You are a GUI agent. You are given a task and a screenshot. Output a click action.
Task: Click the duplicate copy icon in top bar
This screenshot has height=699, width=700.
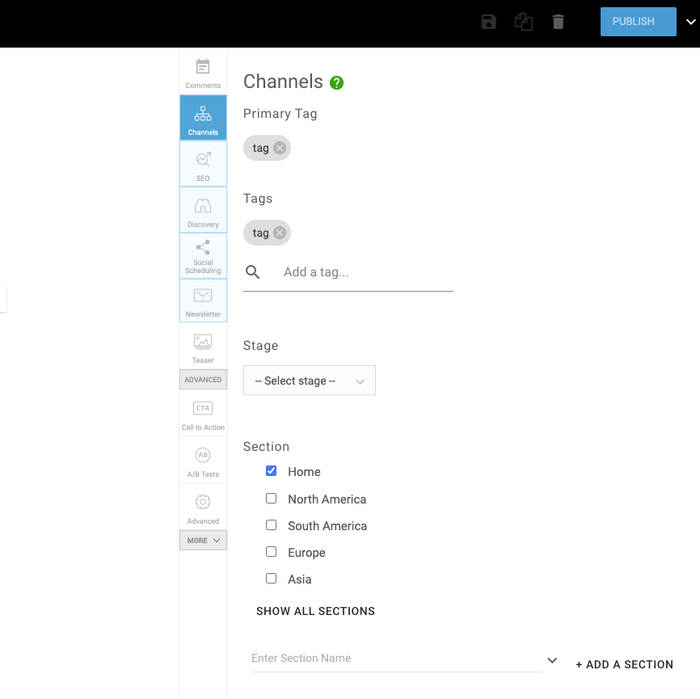[523, 22]
